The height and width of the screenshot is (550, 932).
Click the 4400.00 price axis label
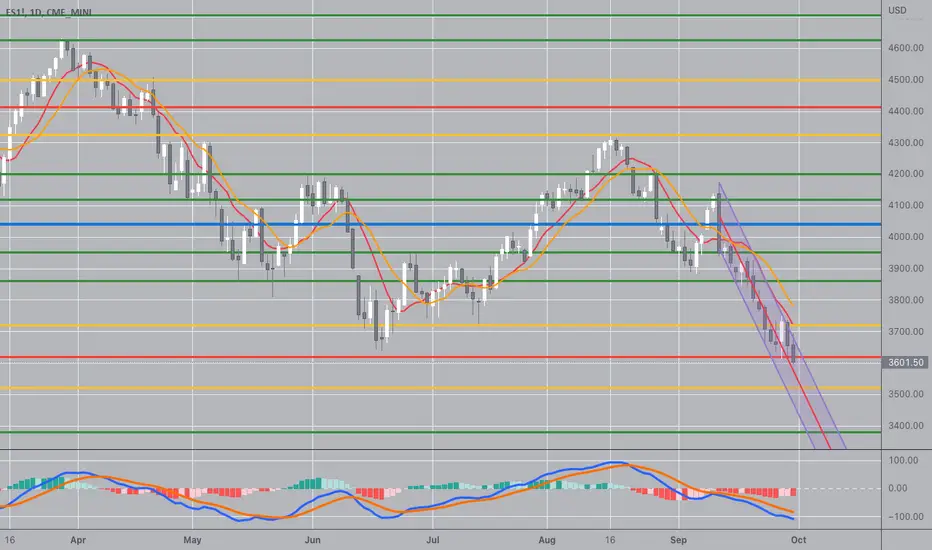[905, 111]
